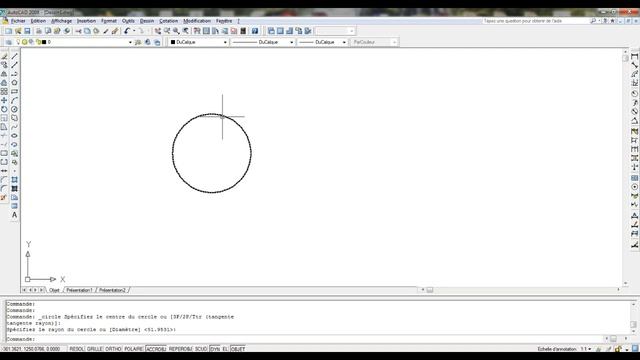Switch to the Objet model tab
640x360 pixels.
point(54,290)
